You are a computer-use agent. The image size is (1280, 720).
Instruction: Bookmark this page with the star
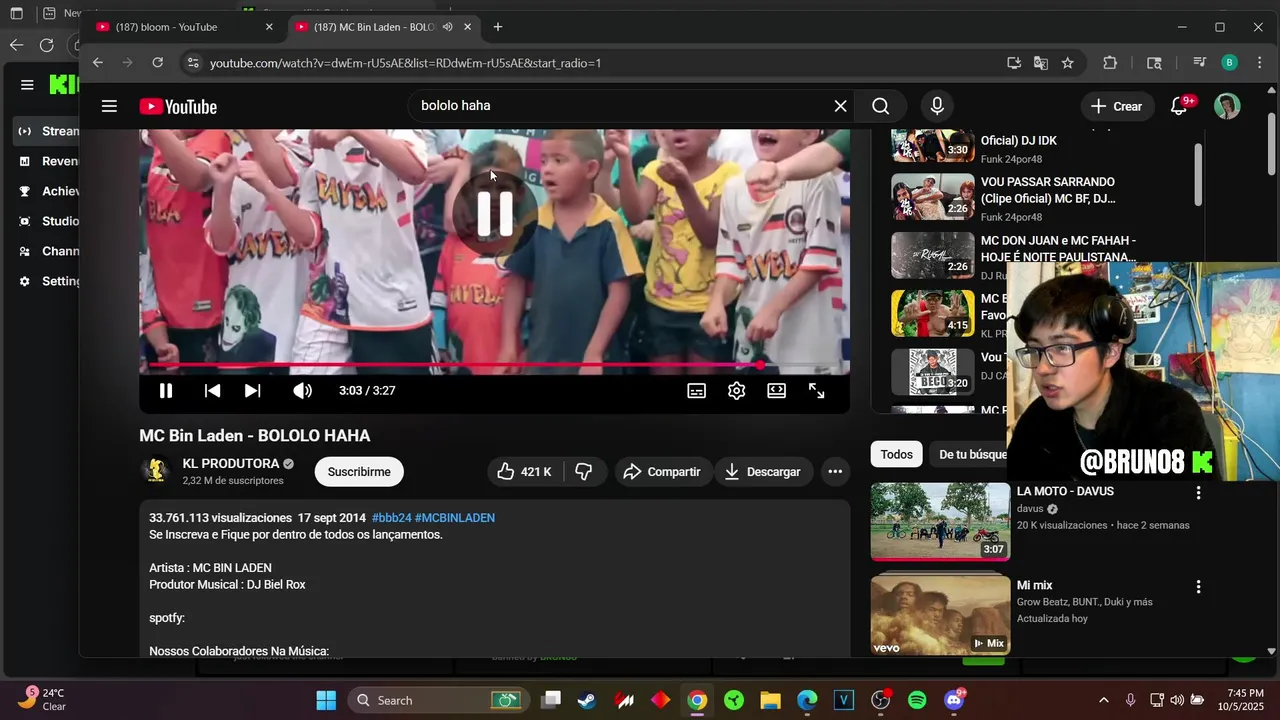click(1068, 63)
